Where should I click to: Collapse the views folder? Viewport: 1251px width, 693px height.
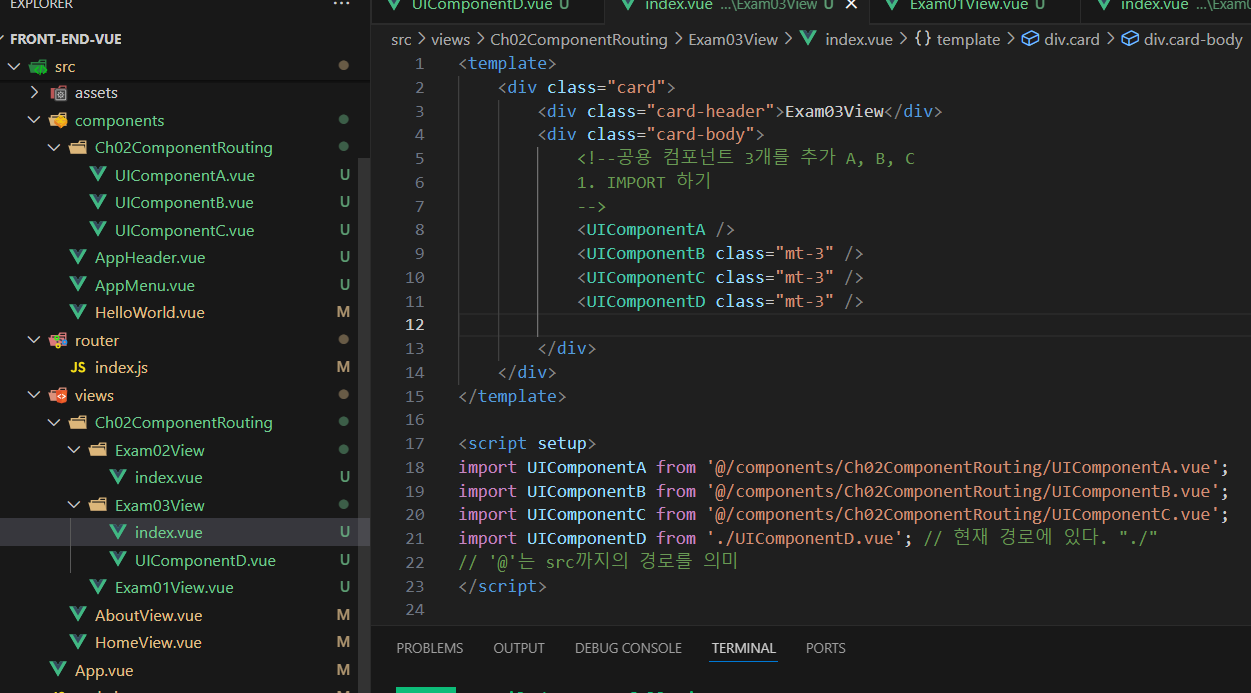[34, 395]
